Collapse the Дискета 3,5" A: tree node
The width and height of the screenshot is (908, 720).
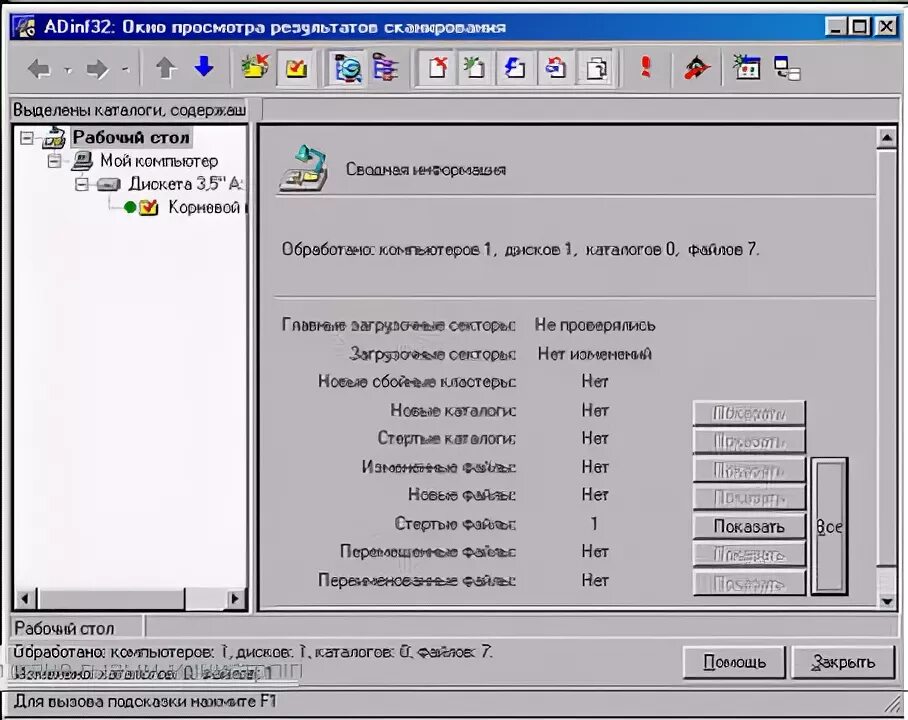point(82,184)
